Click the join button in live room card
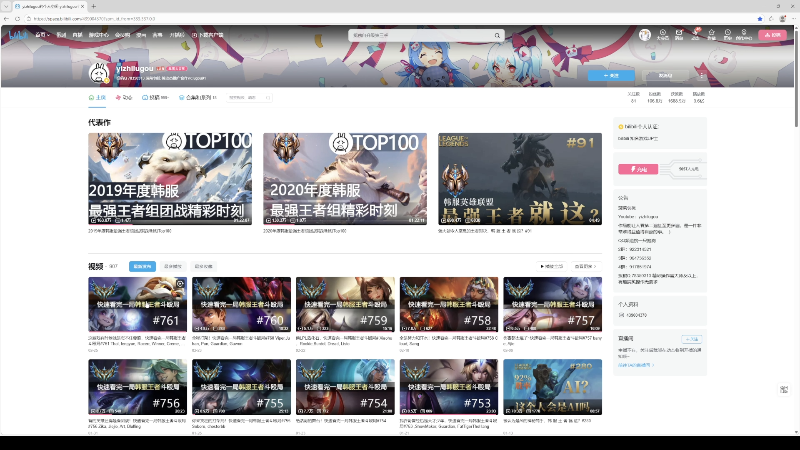The width and height of the screenshot is (800, 450). pyautogui.click(x=691, y=339)
